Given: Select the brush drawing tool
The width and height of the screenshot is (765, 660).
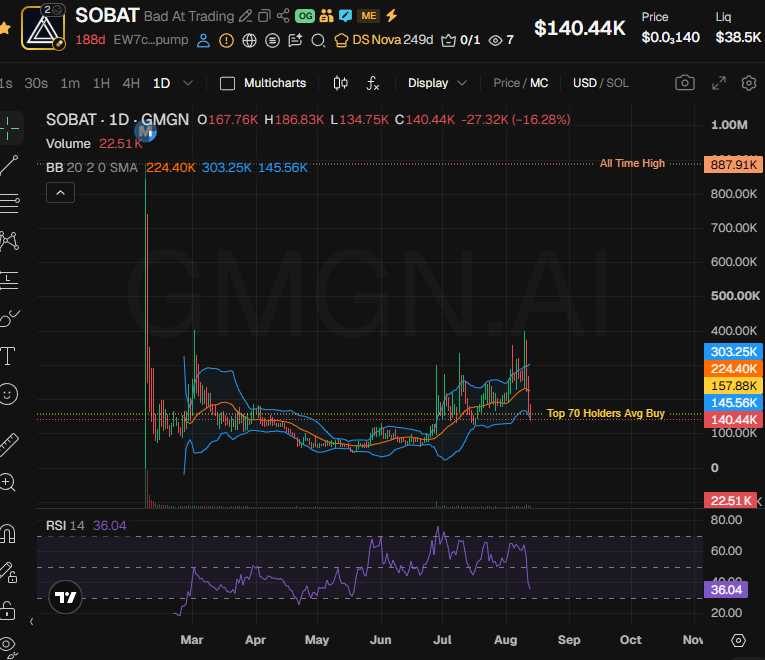Looking at the screenshot, I should point(9,319).
